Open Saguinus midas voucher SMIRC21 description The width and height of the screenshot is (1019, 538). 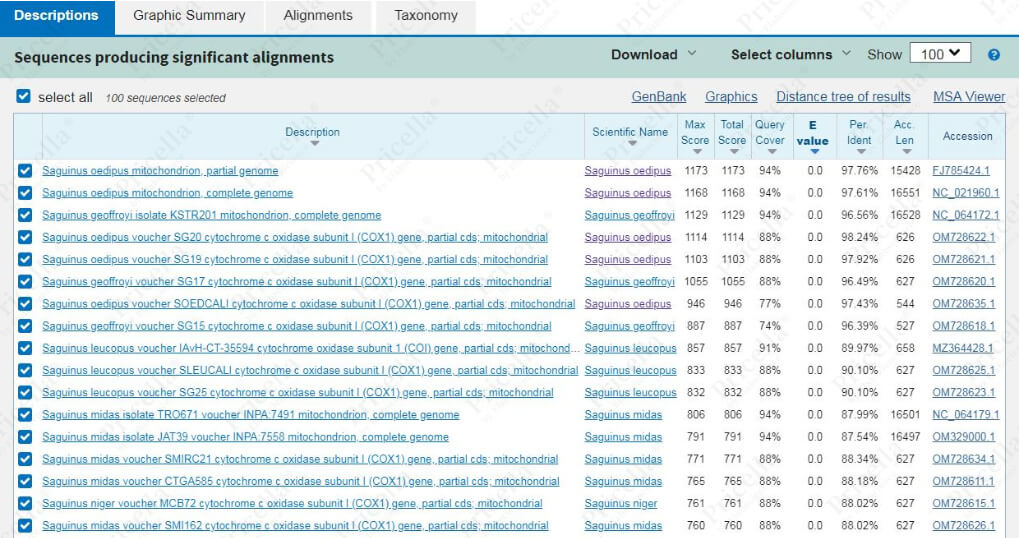pos(300,459)
